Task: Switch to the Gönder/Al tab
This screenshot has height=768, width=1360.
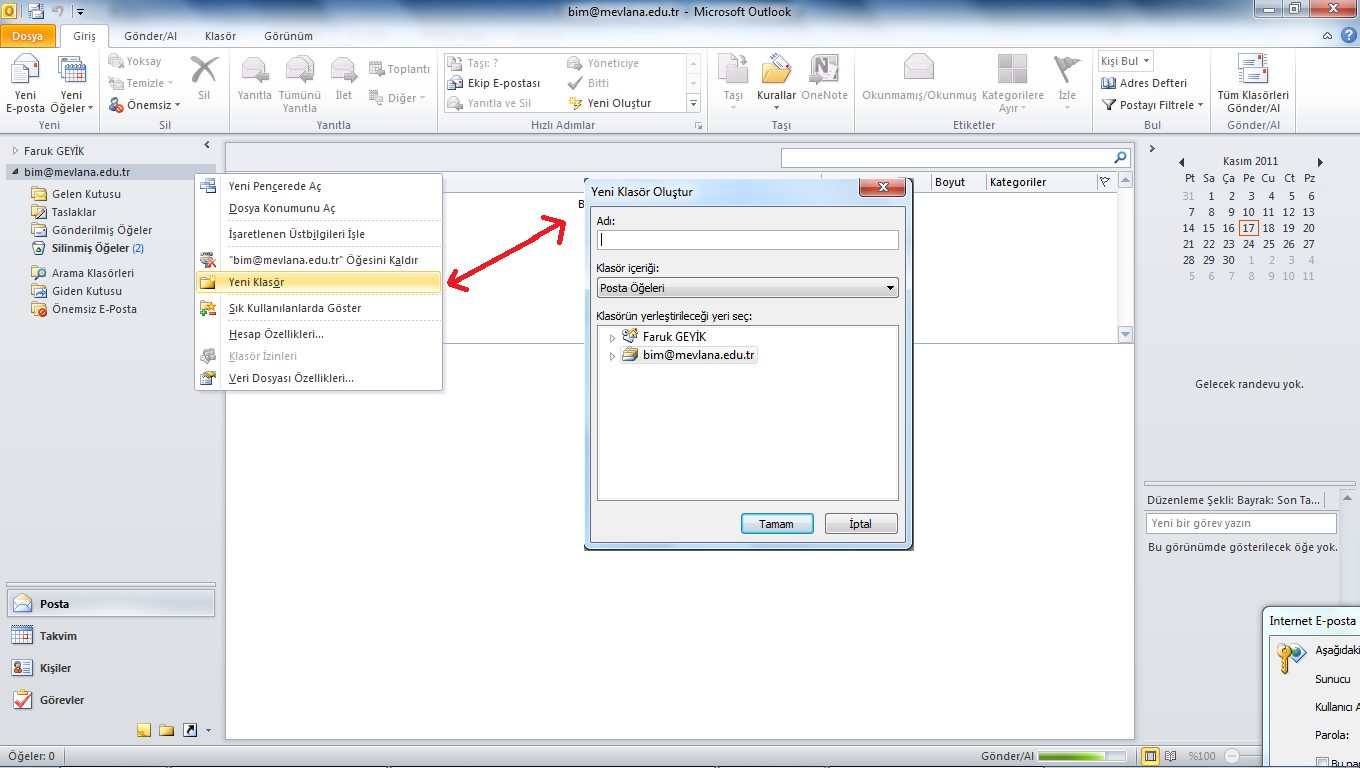Action: (150, 36)
